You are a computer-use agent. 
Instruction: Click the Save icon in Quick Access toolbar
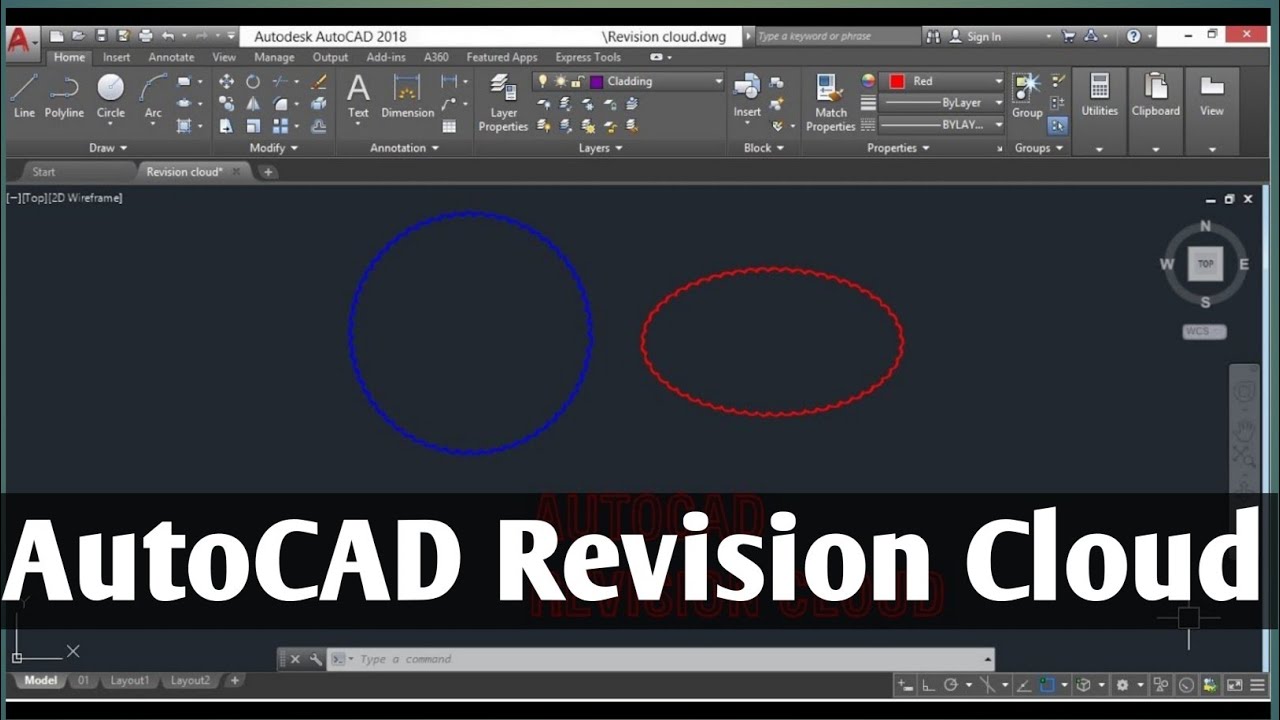[100, 36]
